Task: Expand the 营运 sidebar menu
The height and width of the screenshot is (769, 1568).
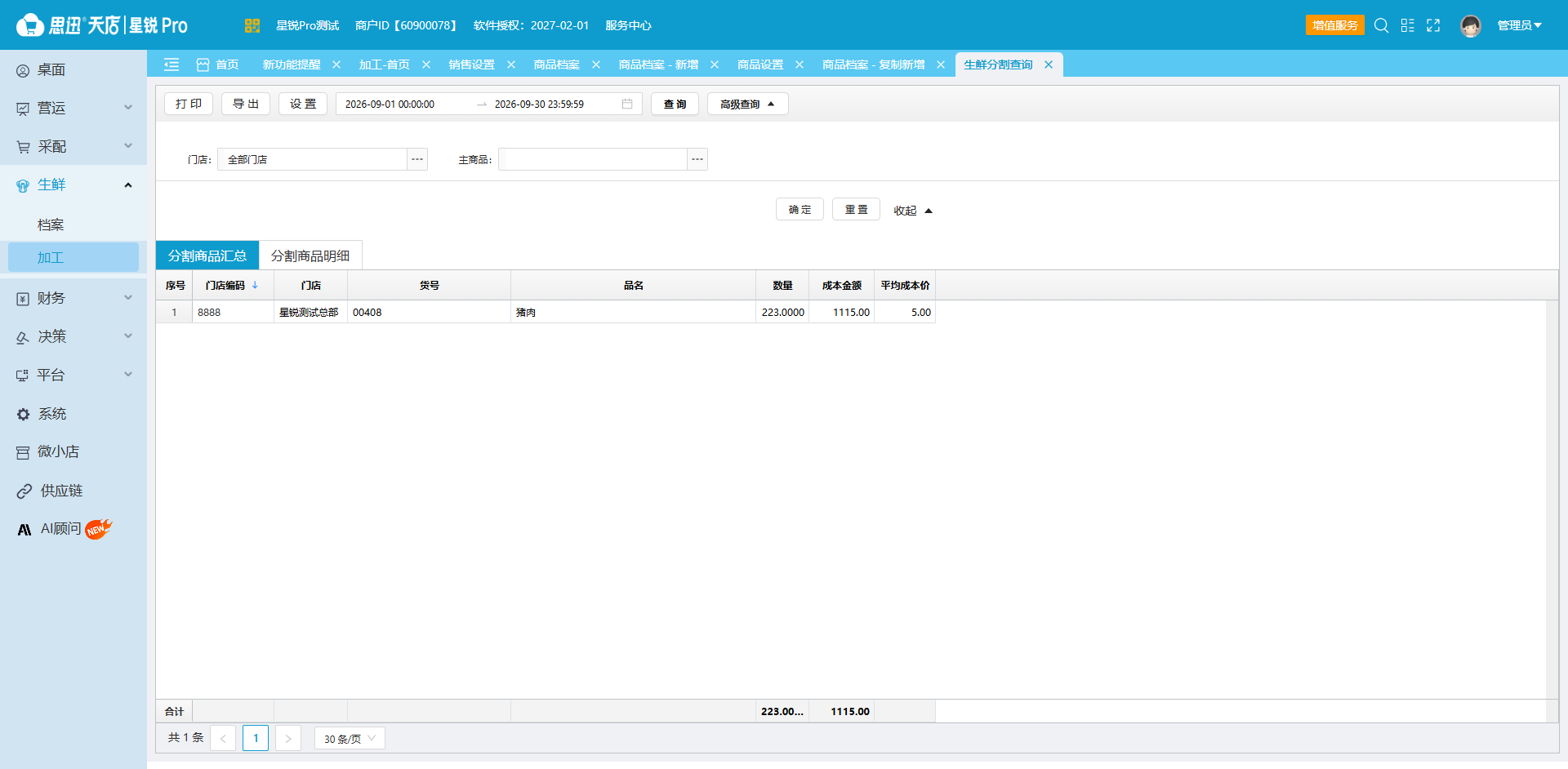Action: 73,108
